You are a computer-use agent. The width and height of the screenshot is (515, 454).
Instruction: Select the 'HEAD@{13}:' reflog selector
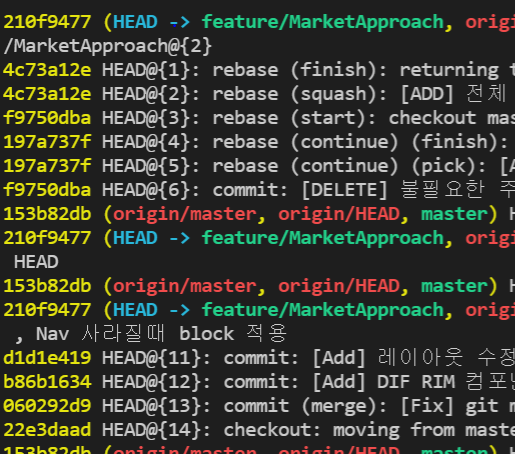coord(157,406)
